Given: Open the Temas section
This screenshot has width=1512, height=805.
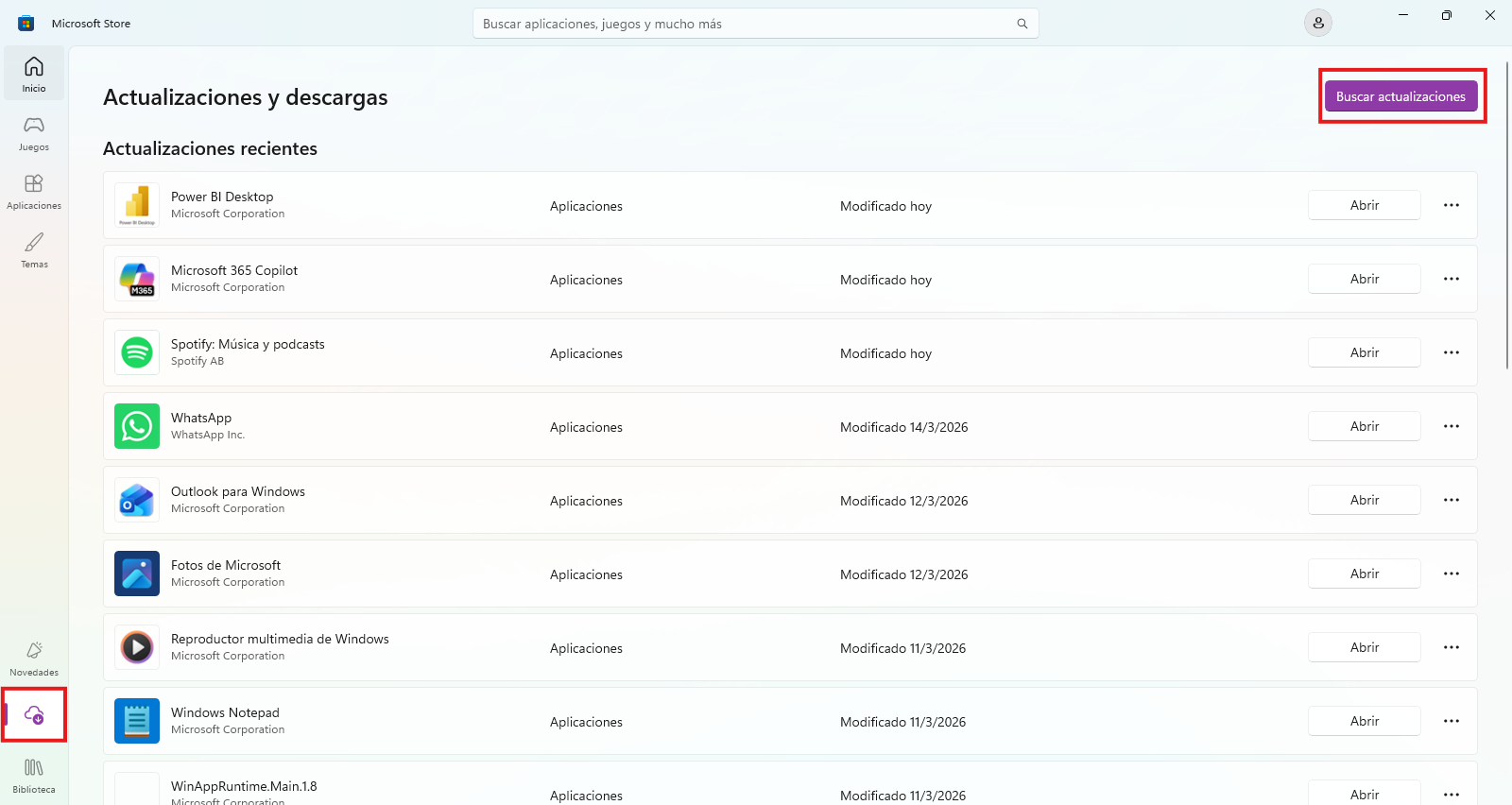Looking at the screenshot, I should click(34, 249).
